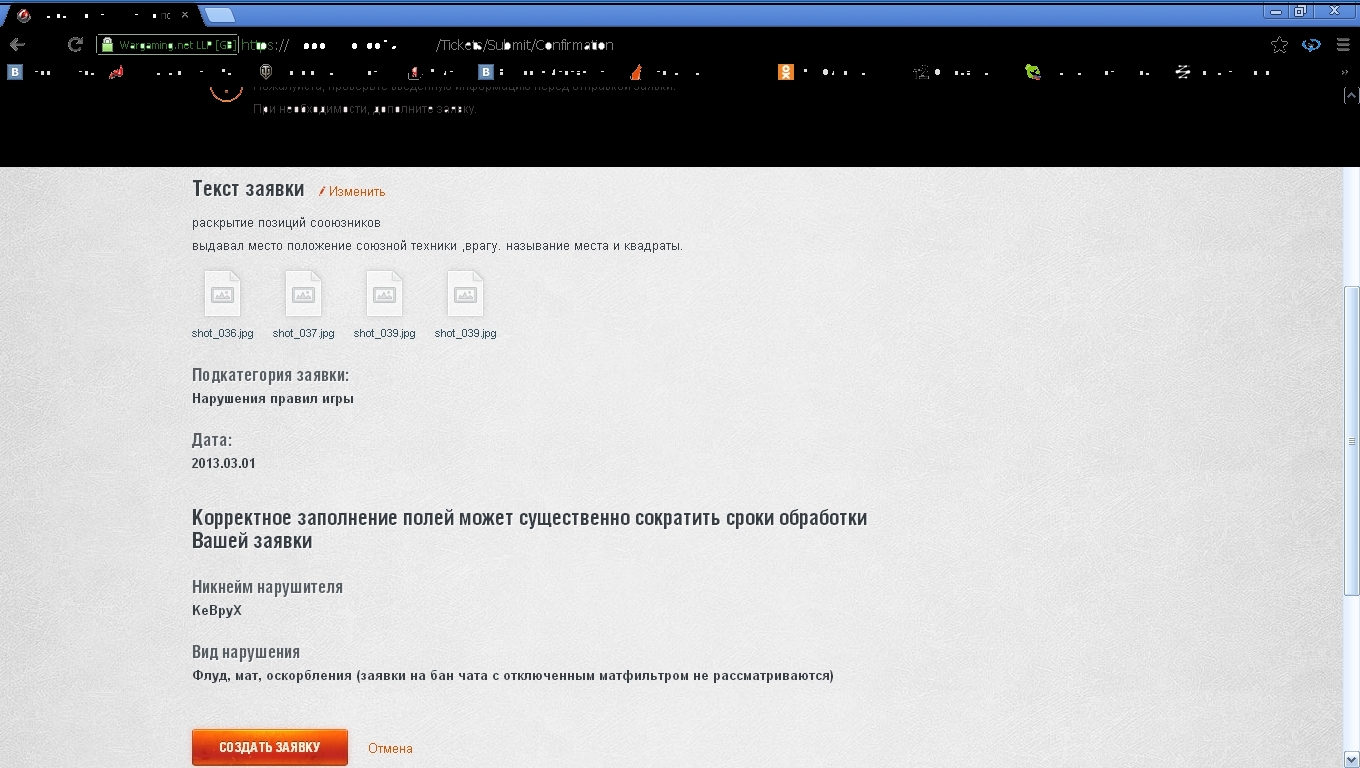Open the red squiggle bookmark icon

tap(117, 72)
